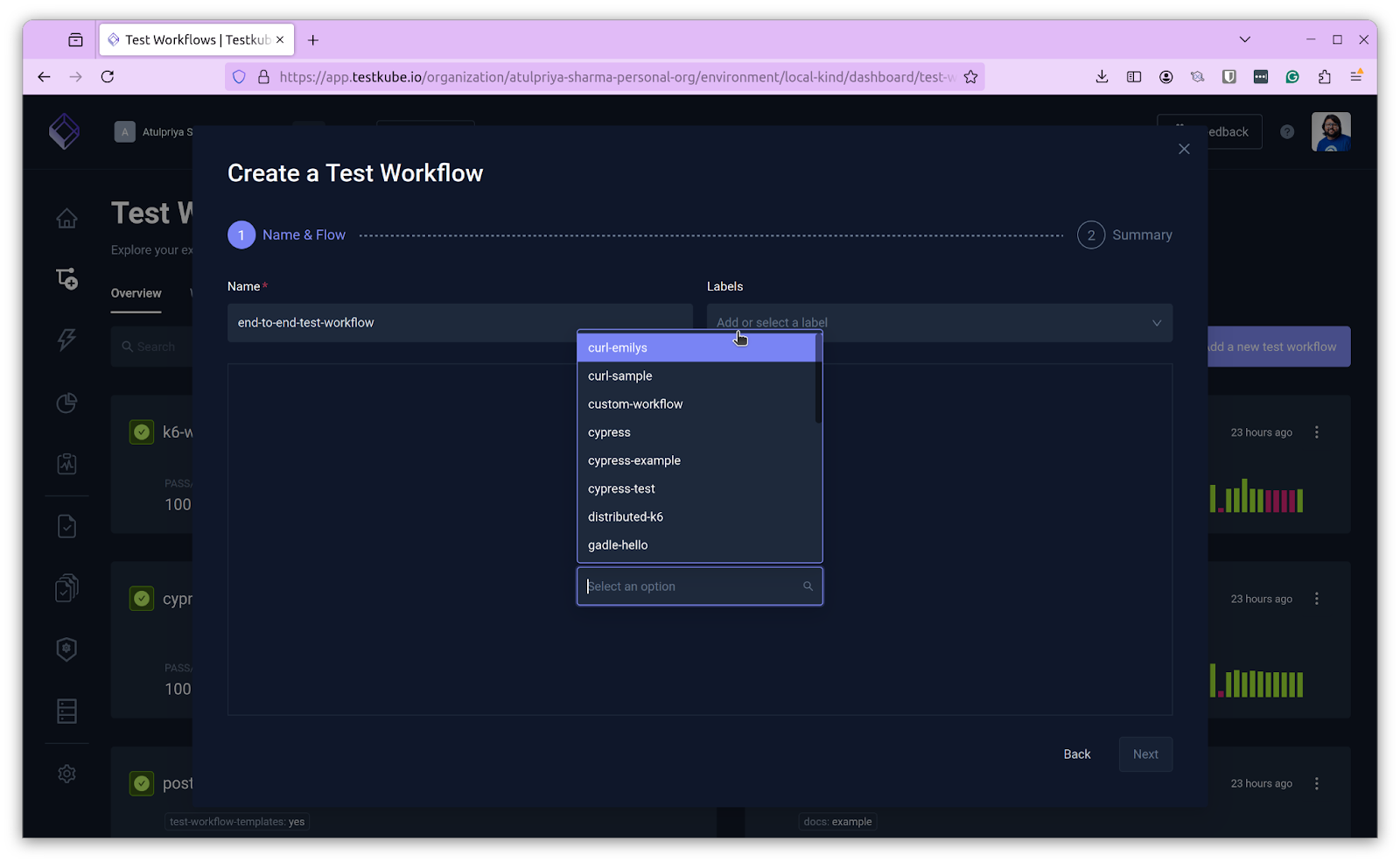Switch to the Overview tab

(136, 293)
